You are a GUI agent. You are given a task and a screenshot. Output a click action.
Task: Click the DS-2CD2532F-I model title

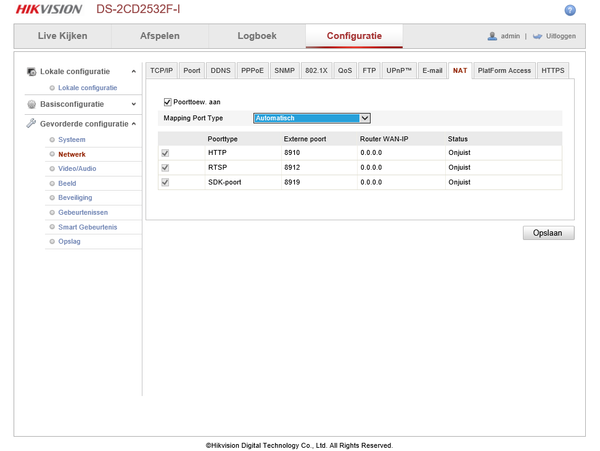(138, 9)
